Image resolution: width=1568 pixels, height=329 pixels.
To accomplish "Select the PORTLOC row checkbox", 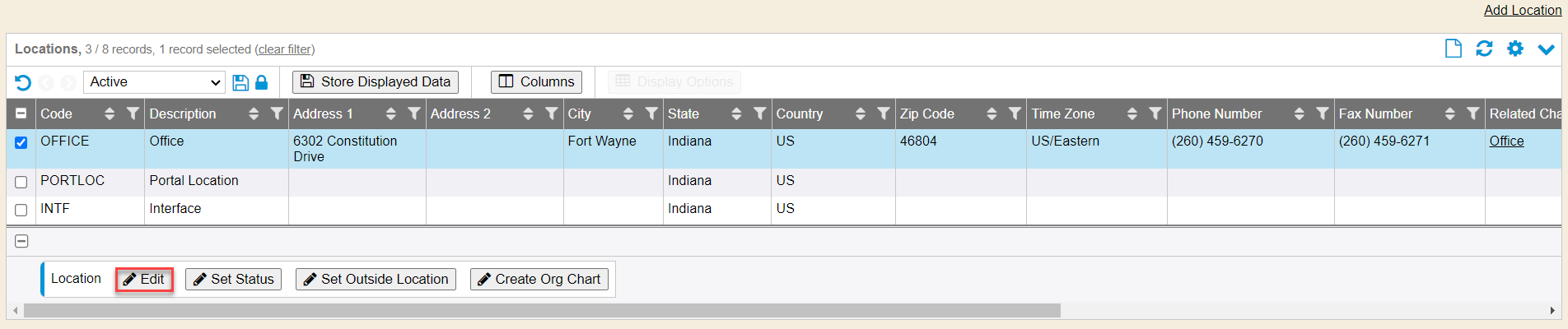I will click(x=21, y=182).
